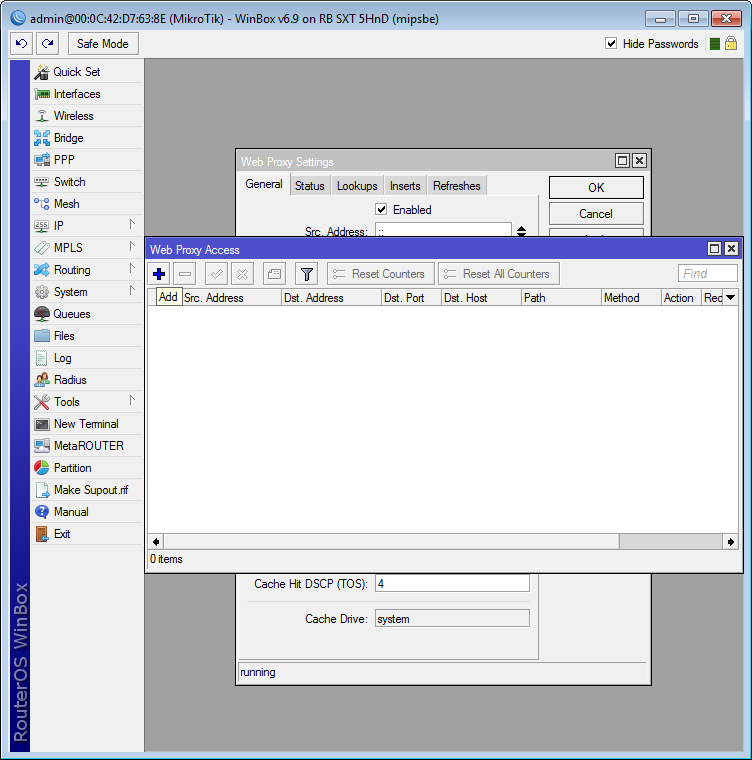Open the Files section

coord(87,336)
